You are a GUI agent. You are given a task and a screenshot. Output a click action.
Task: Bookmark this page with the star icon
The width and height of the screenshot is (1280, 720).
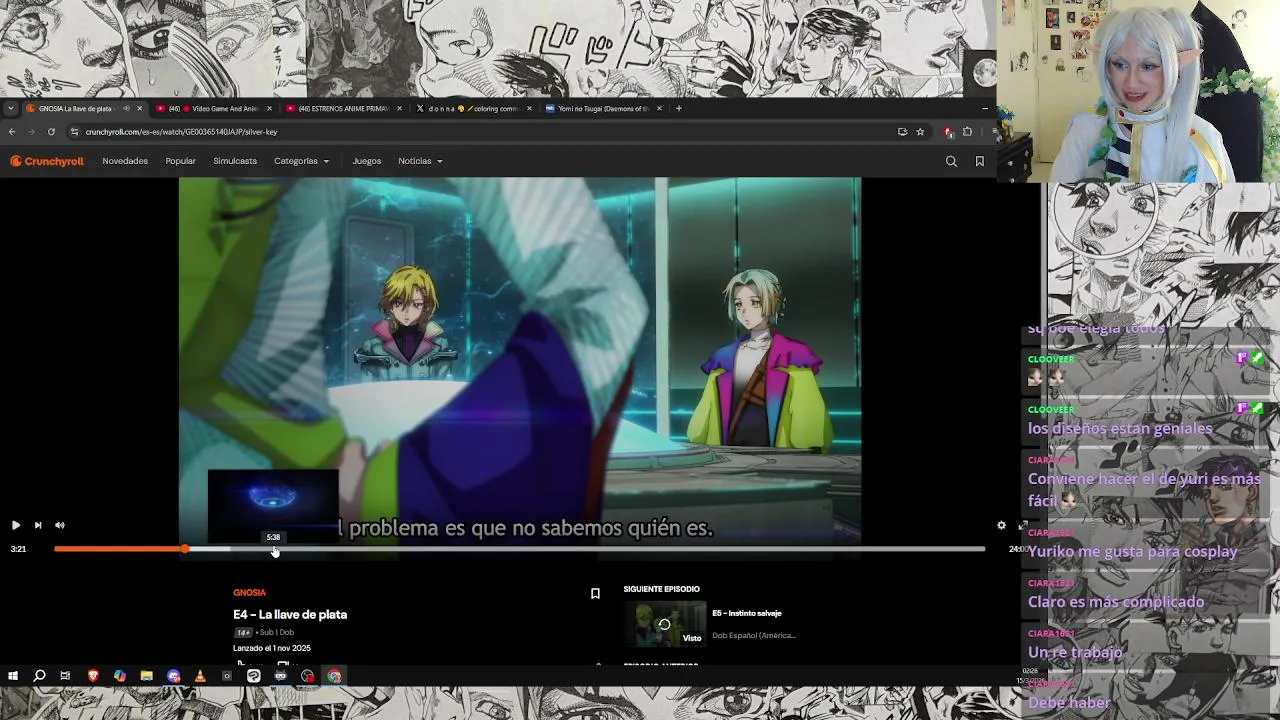coord(920,132)
